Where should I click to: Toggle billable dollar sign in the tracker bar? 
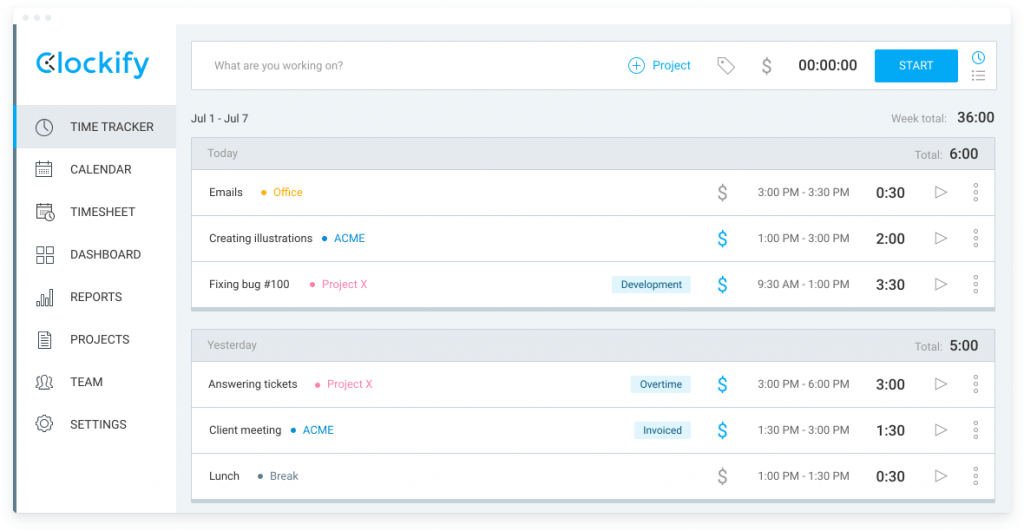tap(767, 65)
